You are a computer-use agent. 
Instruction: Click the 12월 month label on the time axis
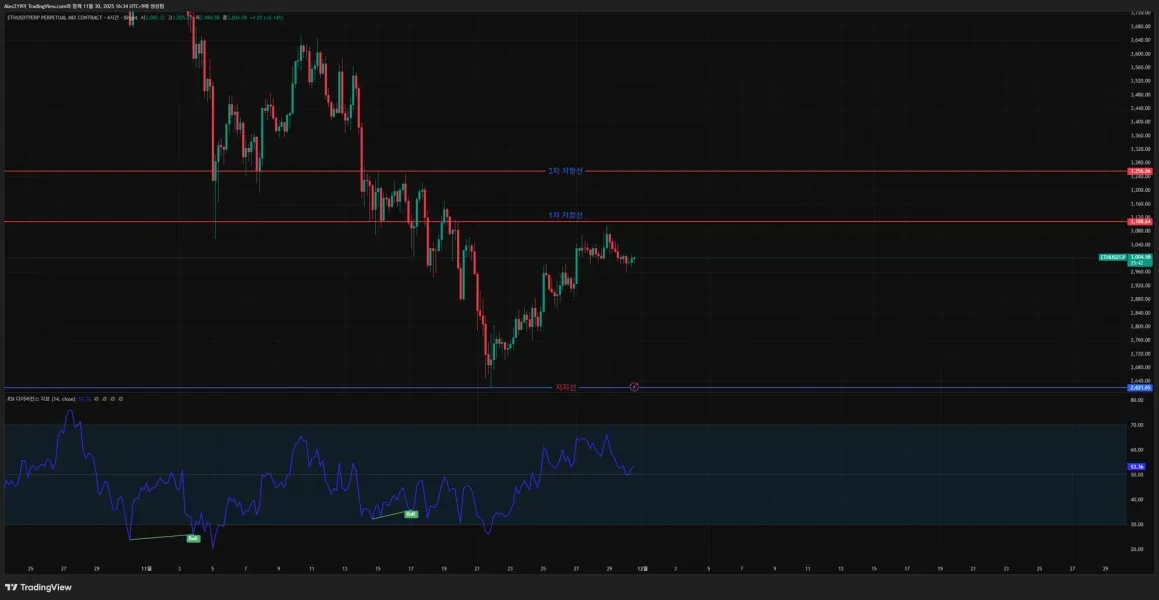click(x=643, y=569)
